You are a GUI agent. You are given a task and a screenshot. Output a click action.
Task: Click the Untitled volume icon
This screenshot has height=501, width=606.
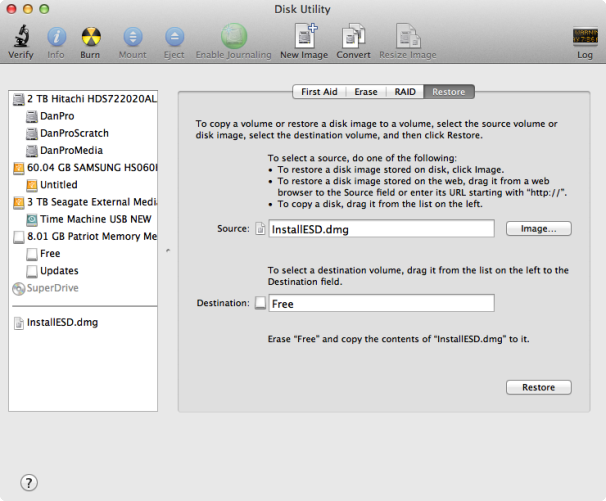[x=32, y=185]
